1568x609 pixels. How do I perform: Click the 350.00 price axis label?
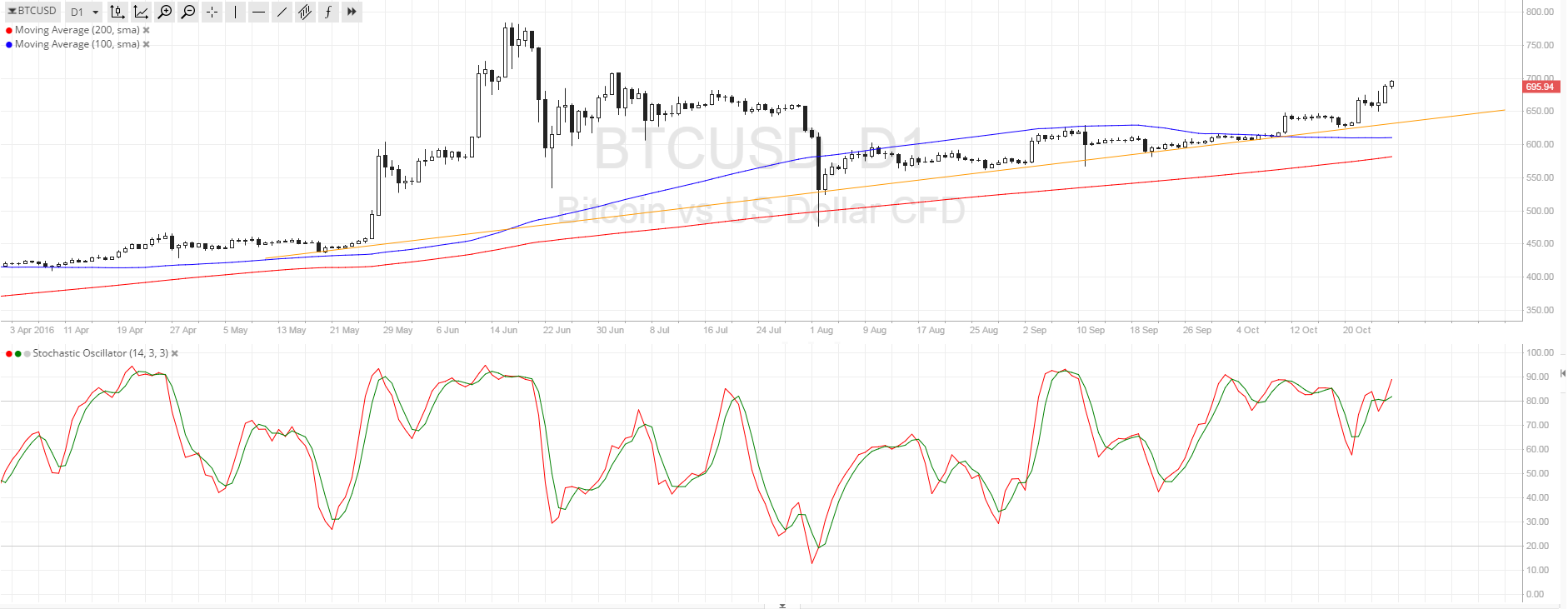(x=1540, y=310)
